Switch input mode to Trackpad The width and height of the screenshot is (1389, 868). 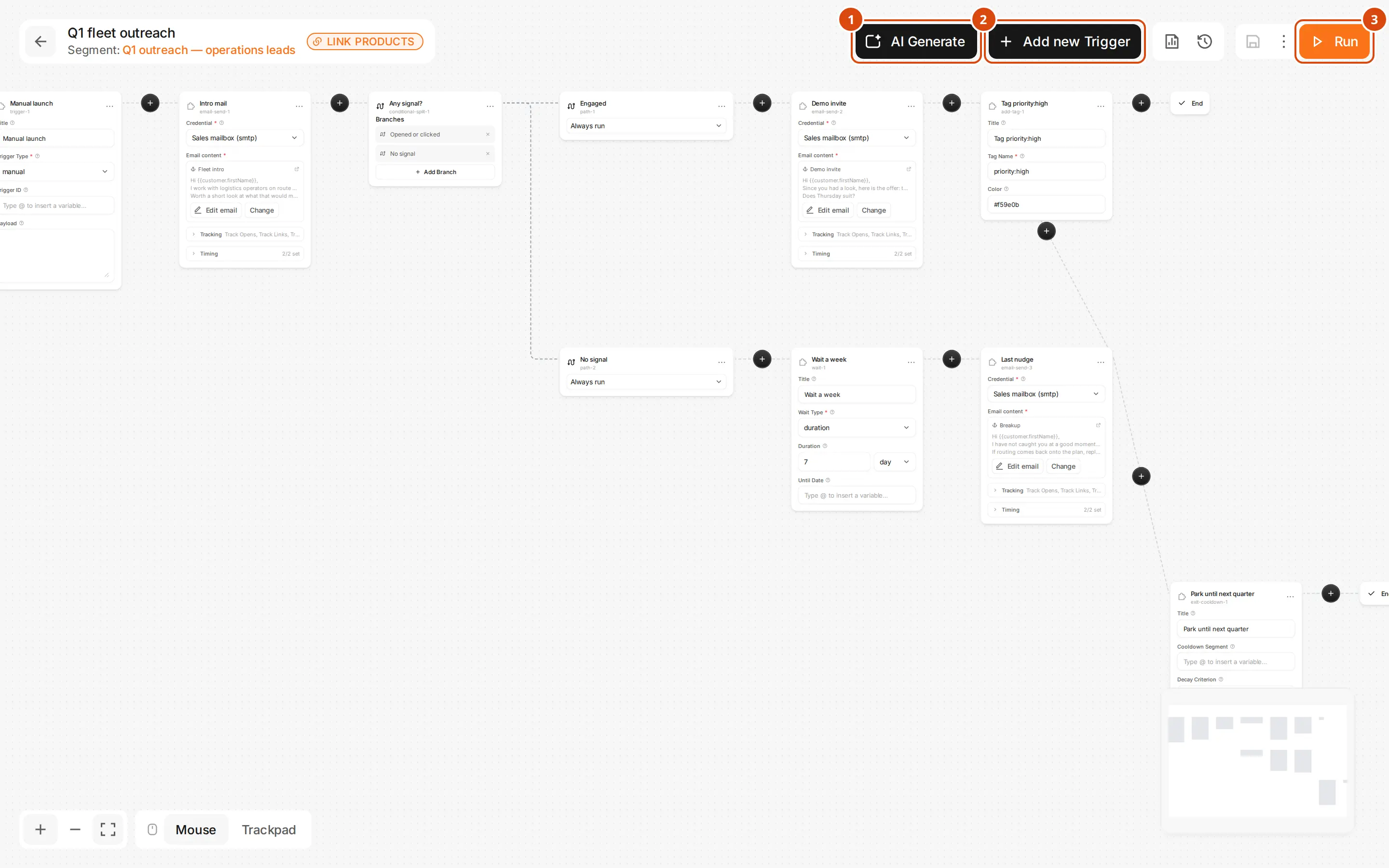(269, 829)
